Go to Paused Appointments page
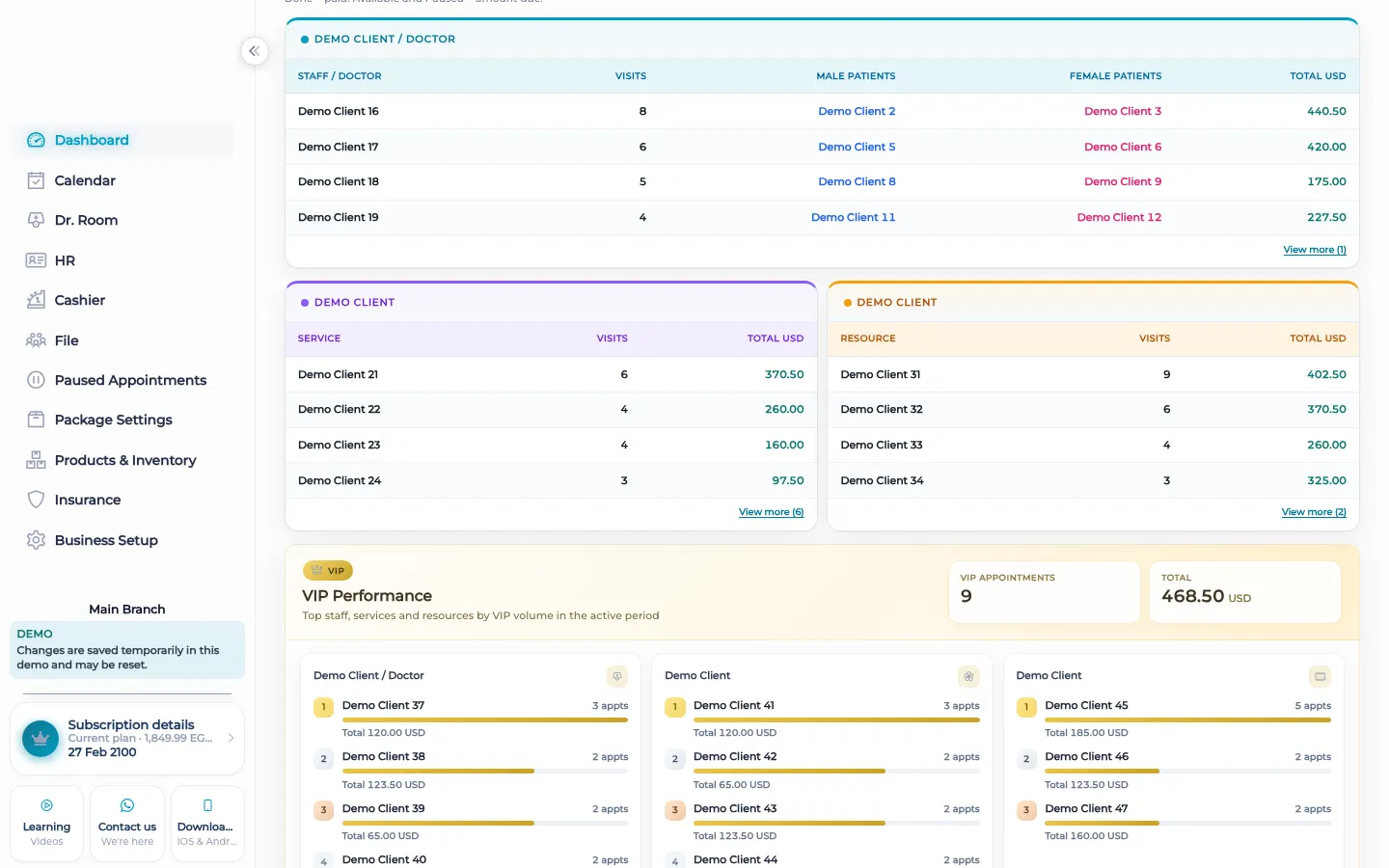Viewport: 1389px width, 868px height. (123, 380)
